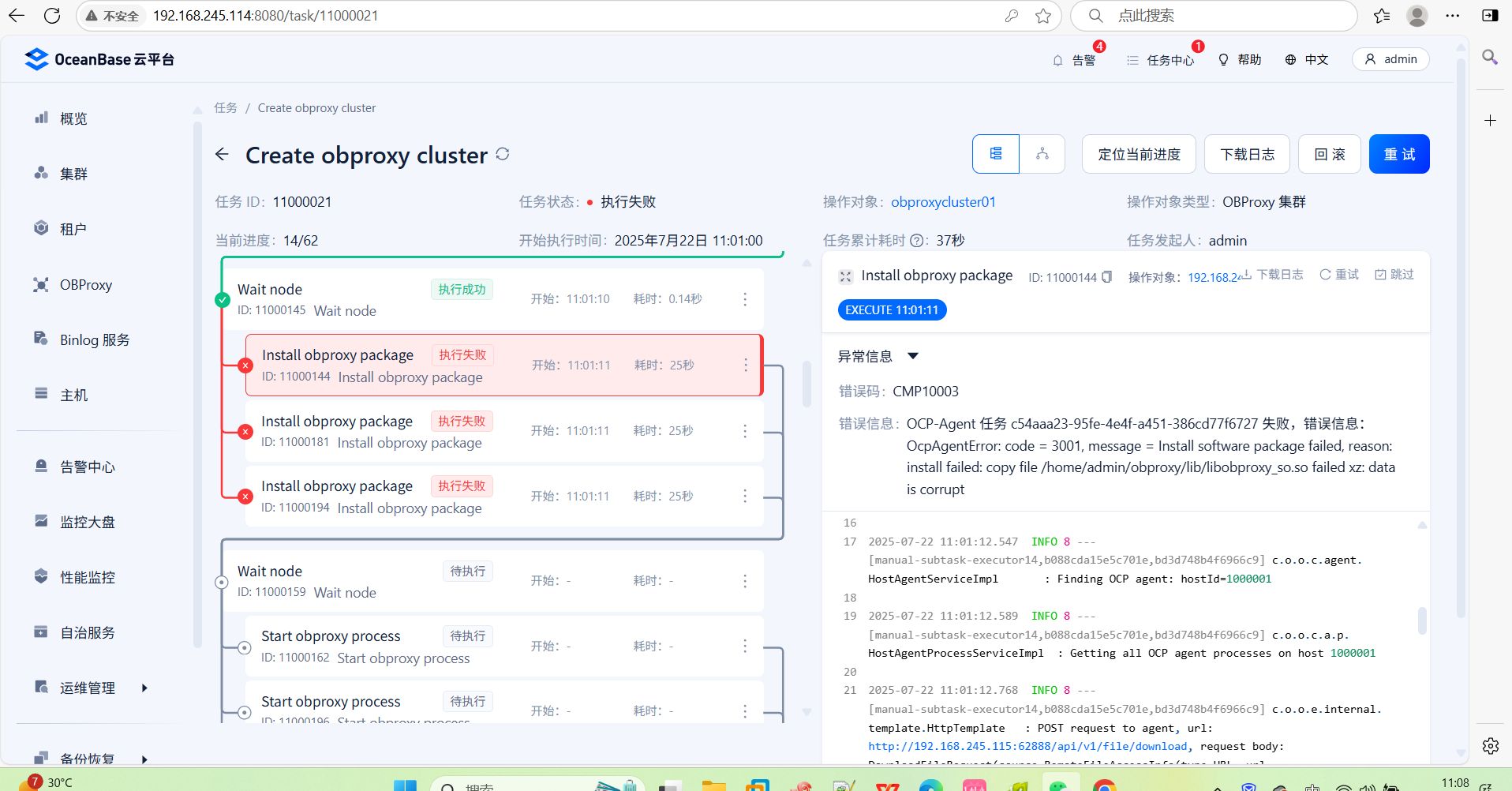Open more menu for subtask 11000162
1512x791 pixels.
745,646
